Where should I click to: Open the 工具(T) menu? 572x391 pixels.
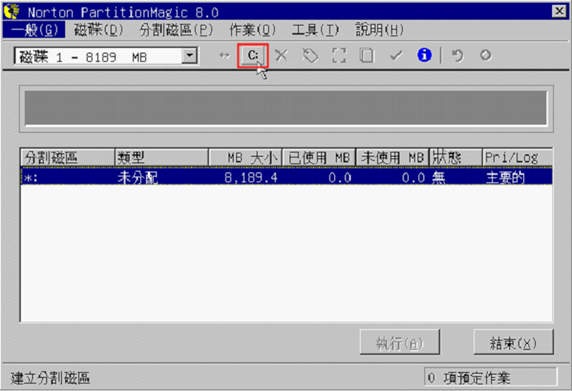click(315, 30)
